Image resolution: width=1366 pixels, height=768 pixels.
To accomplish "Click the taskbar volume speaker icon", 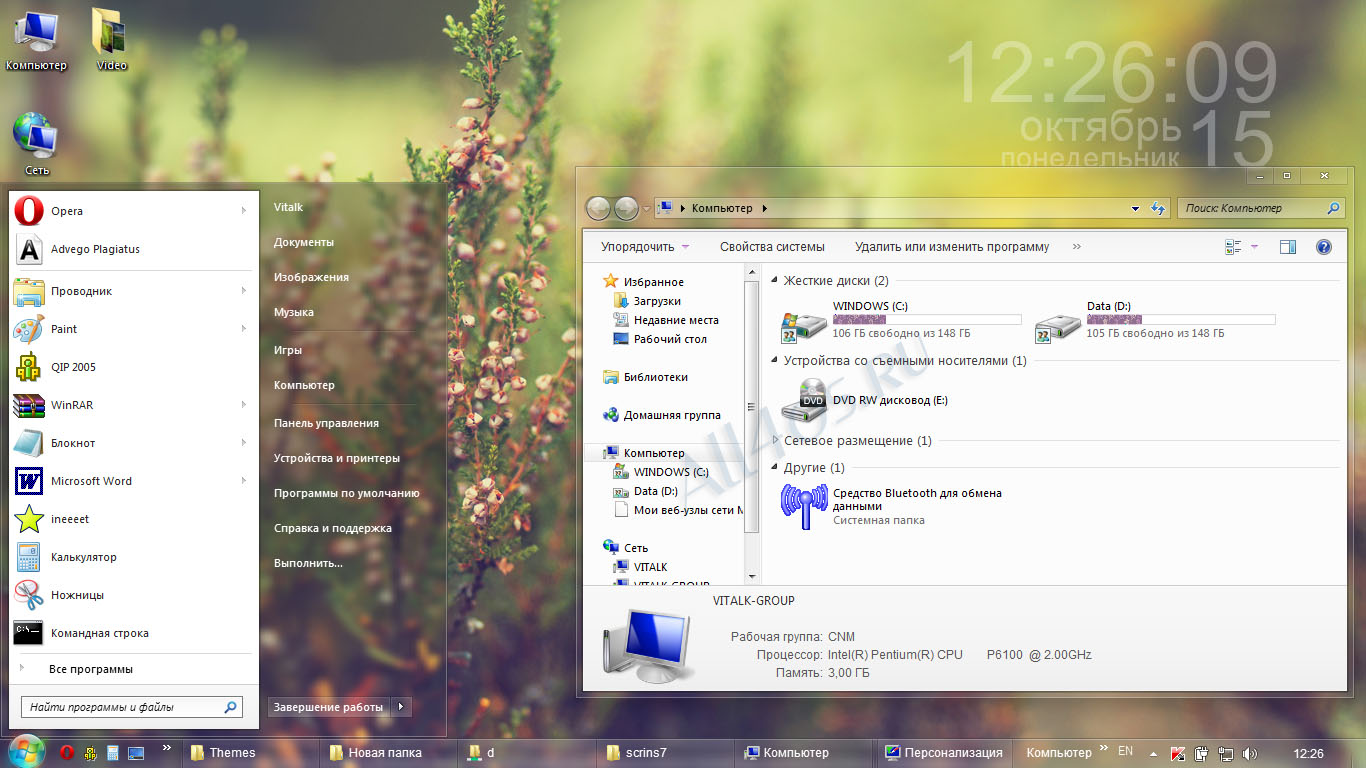I will point(1250,753).
